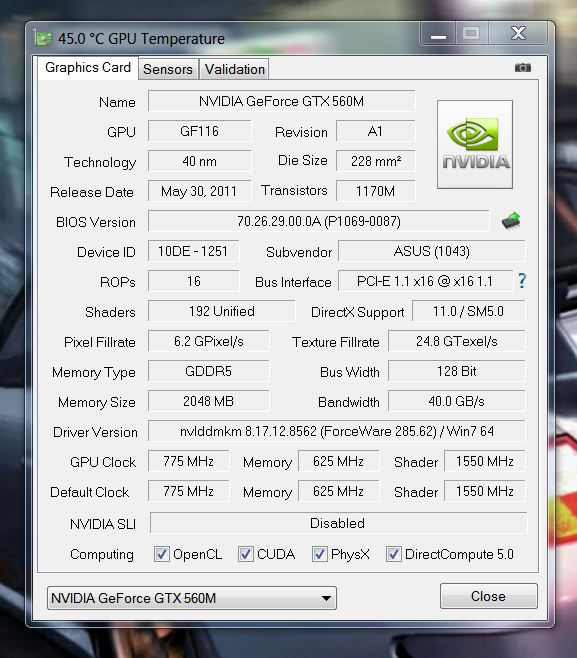Viewport: 577px width, 658px height.
Task: Click the screenshot camera icon
Action: pyautogui.click(x=523, y=68)
